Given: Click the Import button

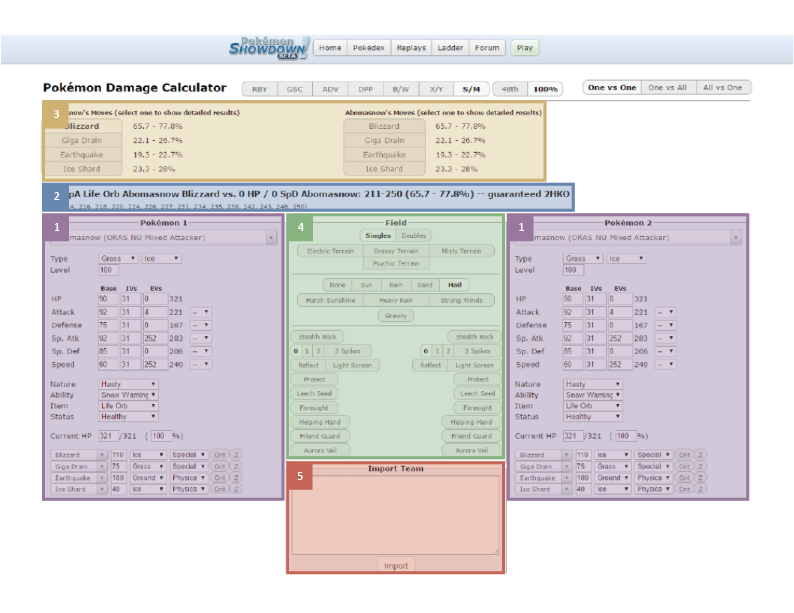Looking at the screenshot, I should (396, 565).
